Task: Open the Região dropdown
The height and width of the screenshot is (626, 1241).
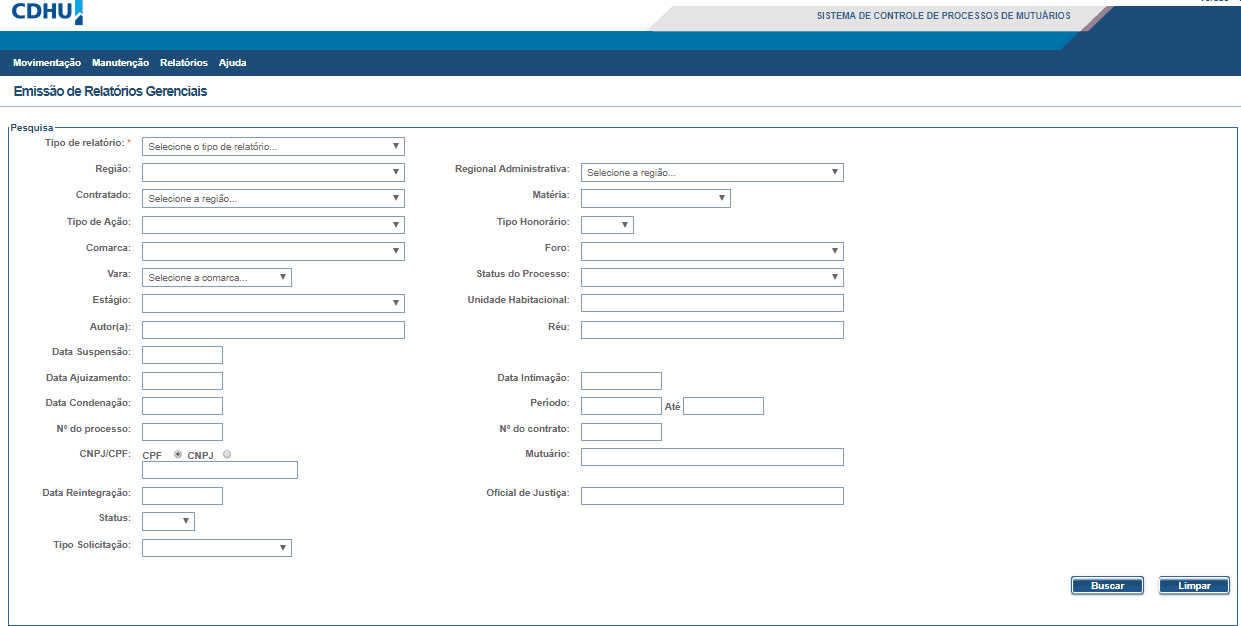Action: [273, 172]
